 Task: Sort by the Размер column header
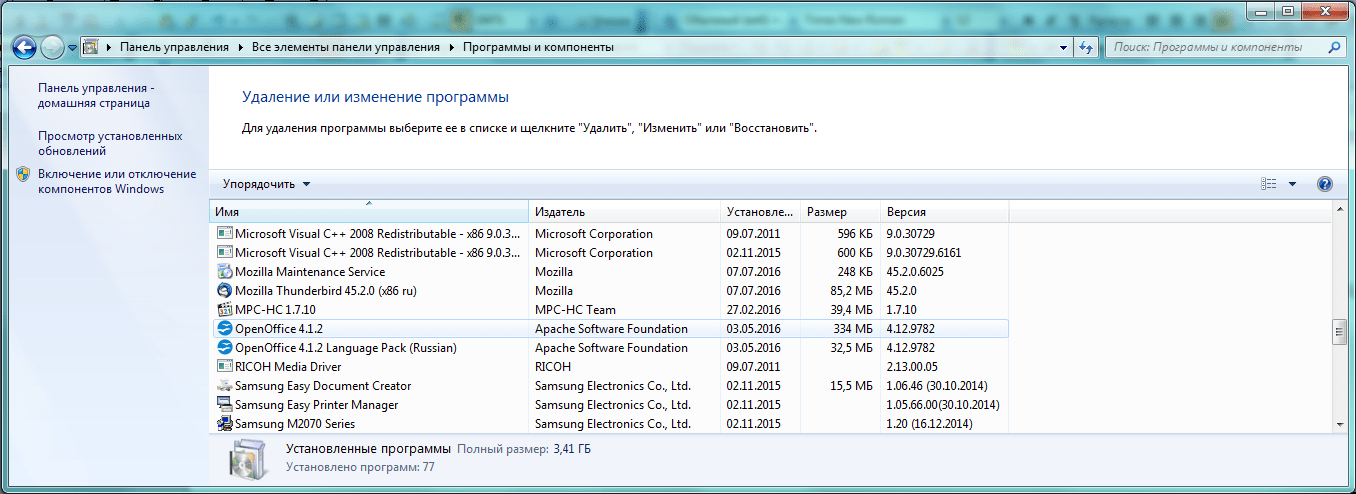pyautogui.click(x=840, y=212)
